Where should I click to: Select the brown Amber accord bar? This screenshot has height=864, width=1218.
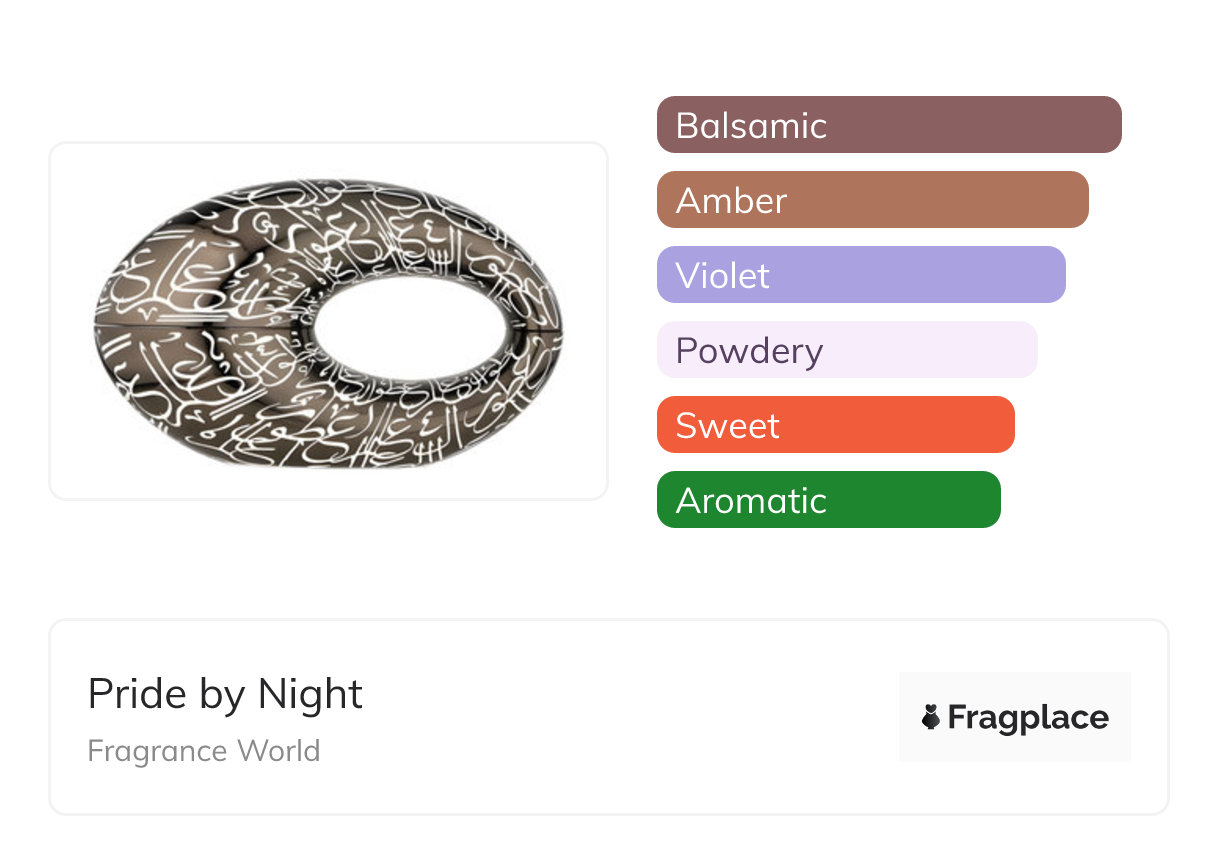872,200
